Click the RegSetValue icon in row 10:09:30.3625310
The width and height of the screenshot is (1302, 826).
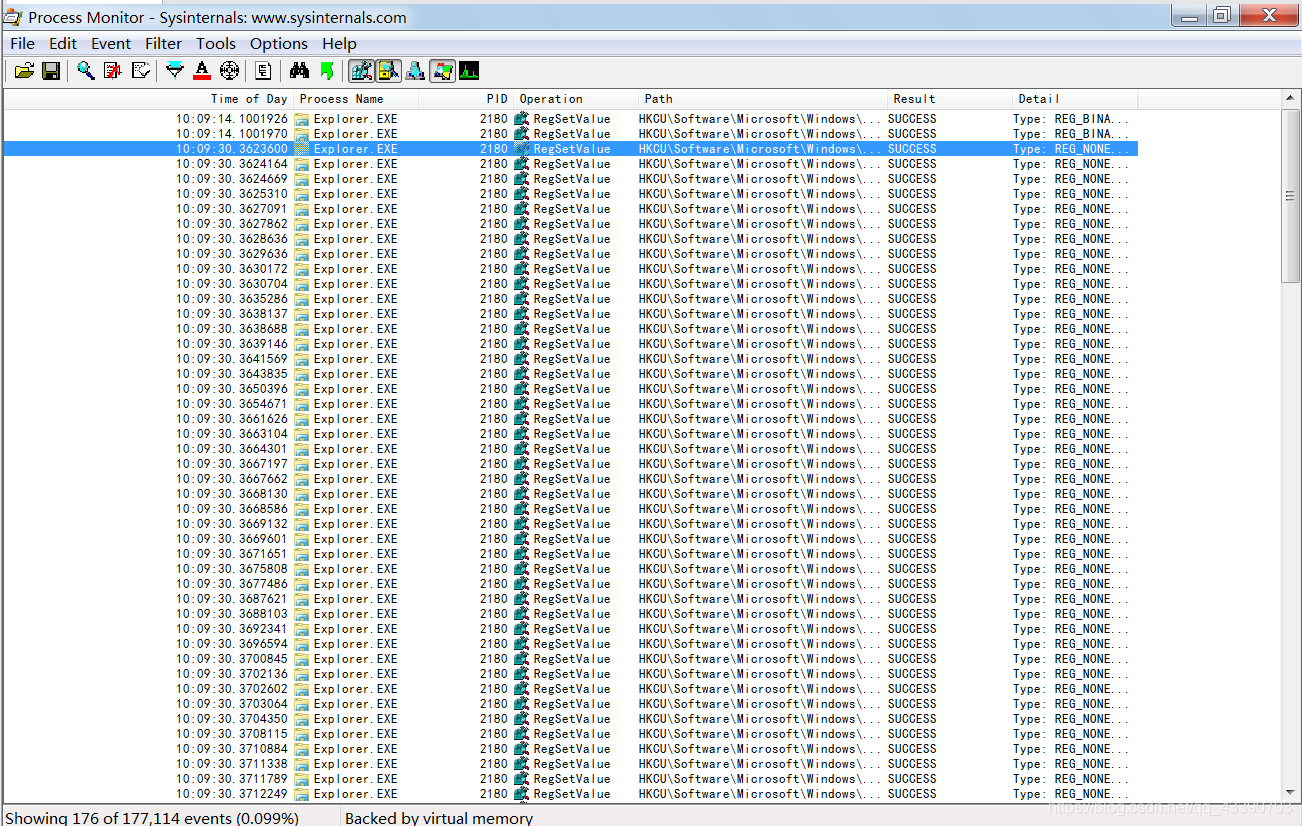pos(521,194)
